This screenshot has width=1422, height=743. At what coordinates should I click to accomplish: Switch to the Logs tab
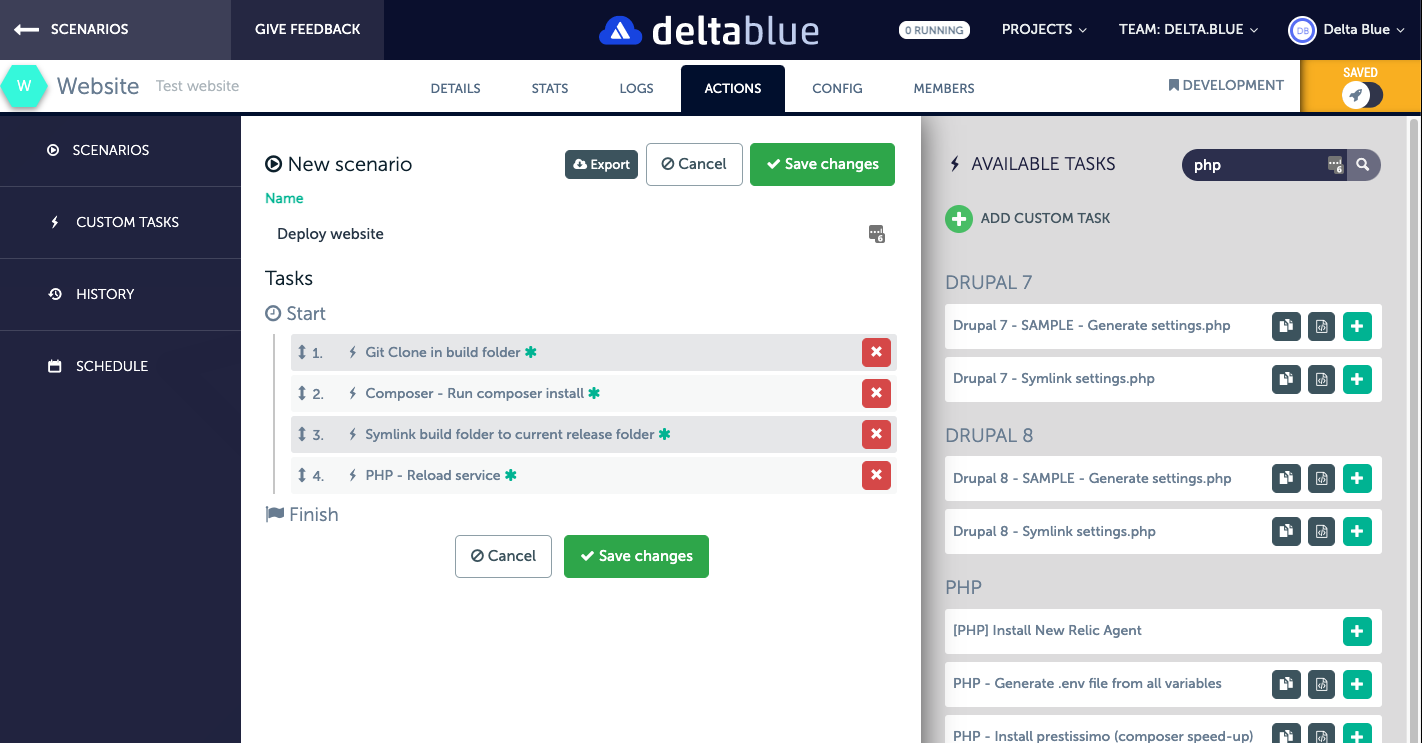(x=636, y=88)
